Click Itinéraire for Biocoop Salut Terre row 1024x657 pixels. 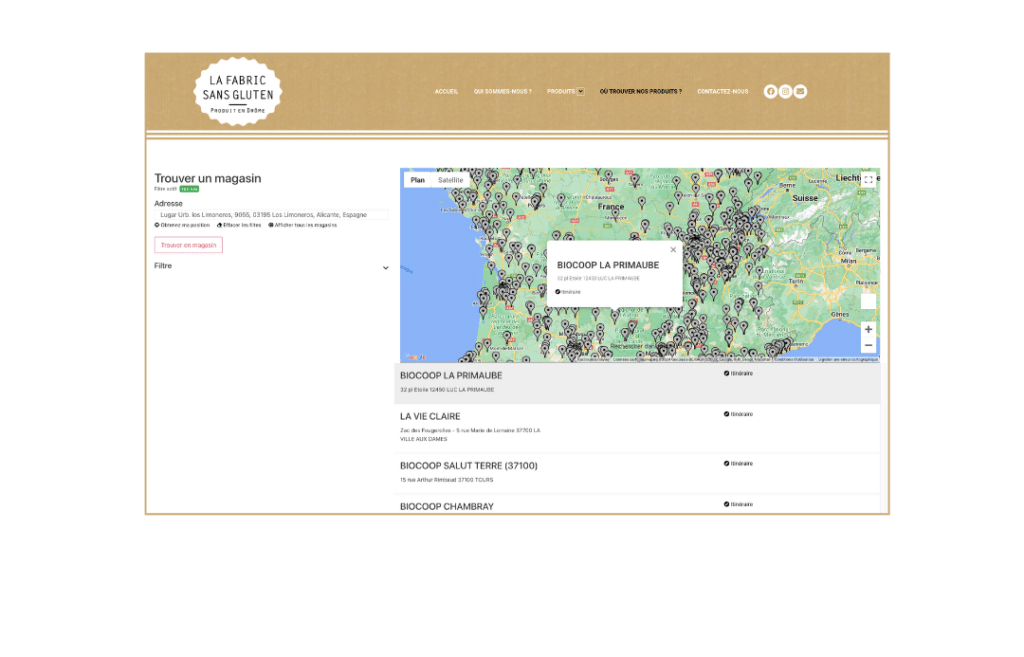739,464
